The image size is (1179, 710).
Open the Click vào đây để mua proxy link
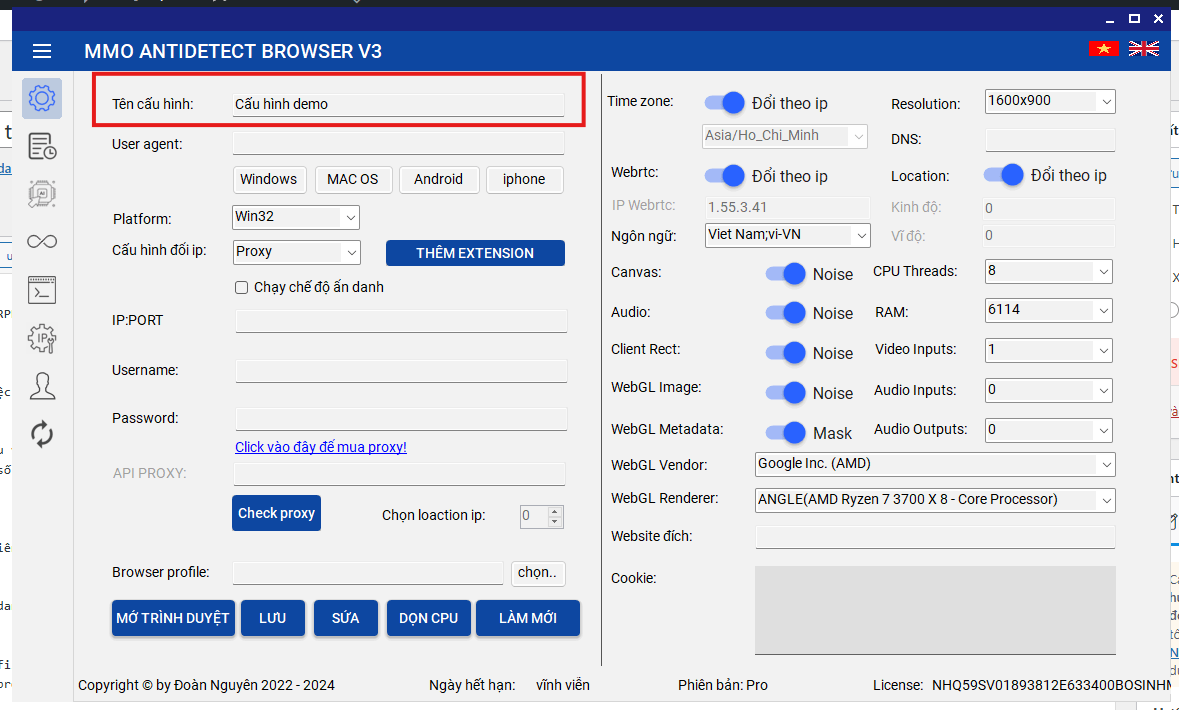coord(320,448)
